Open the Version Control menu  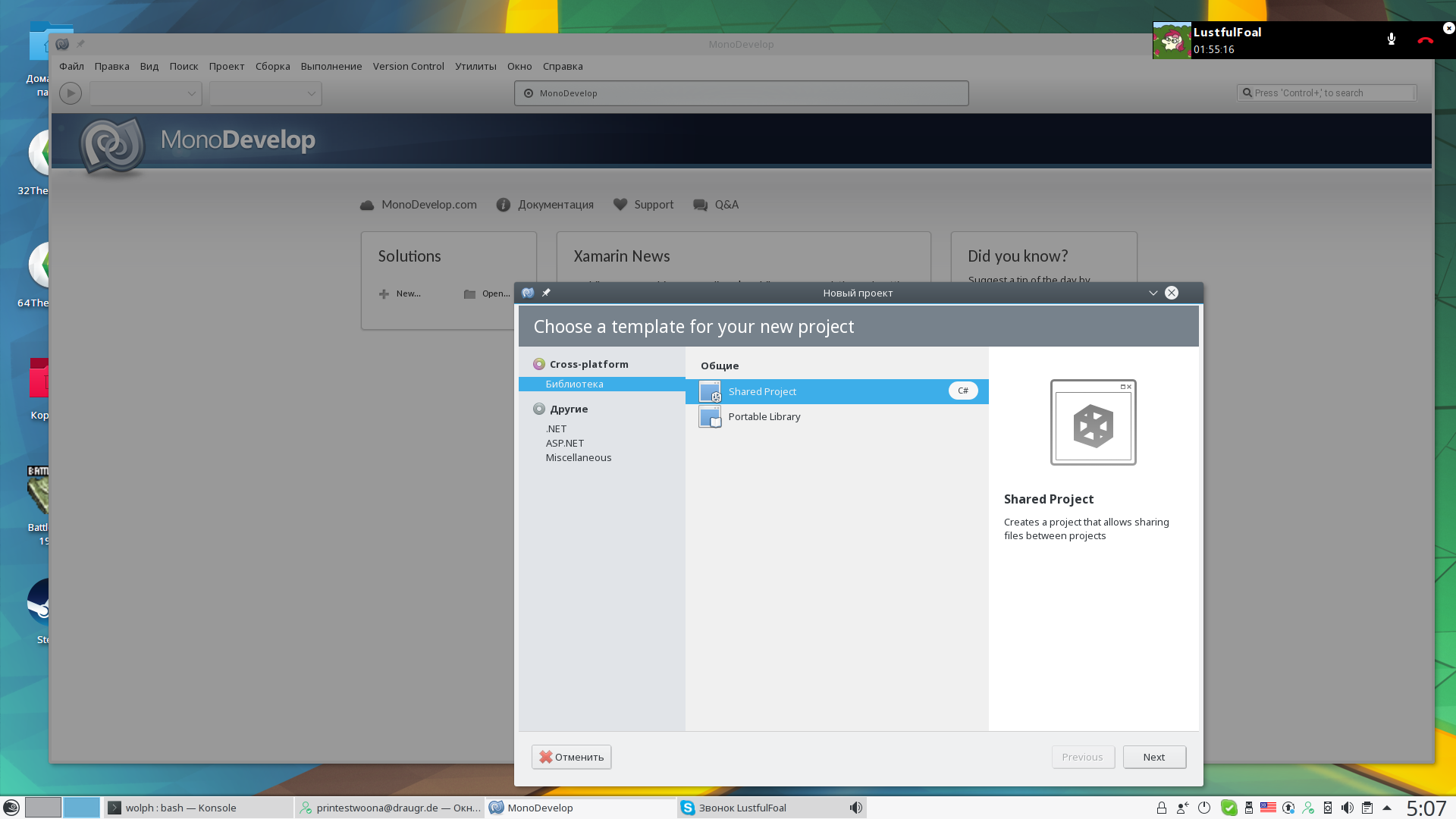pos(409,66)
